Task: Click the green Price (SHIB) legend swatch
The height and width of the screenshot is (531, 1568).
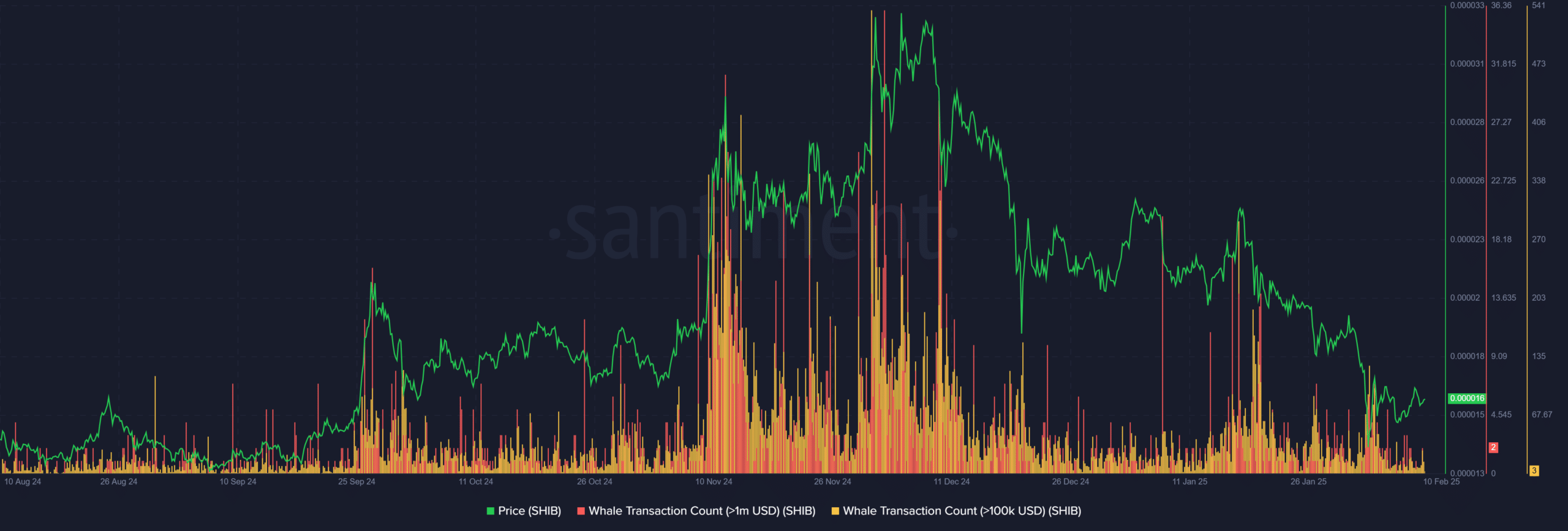Action: (x=491, y=511)
